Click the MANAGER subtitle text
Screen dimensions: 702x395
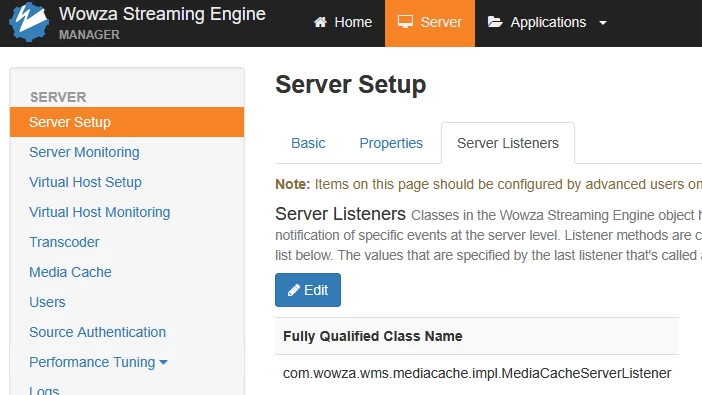89,35
